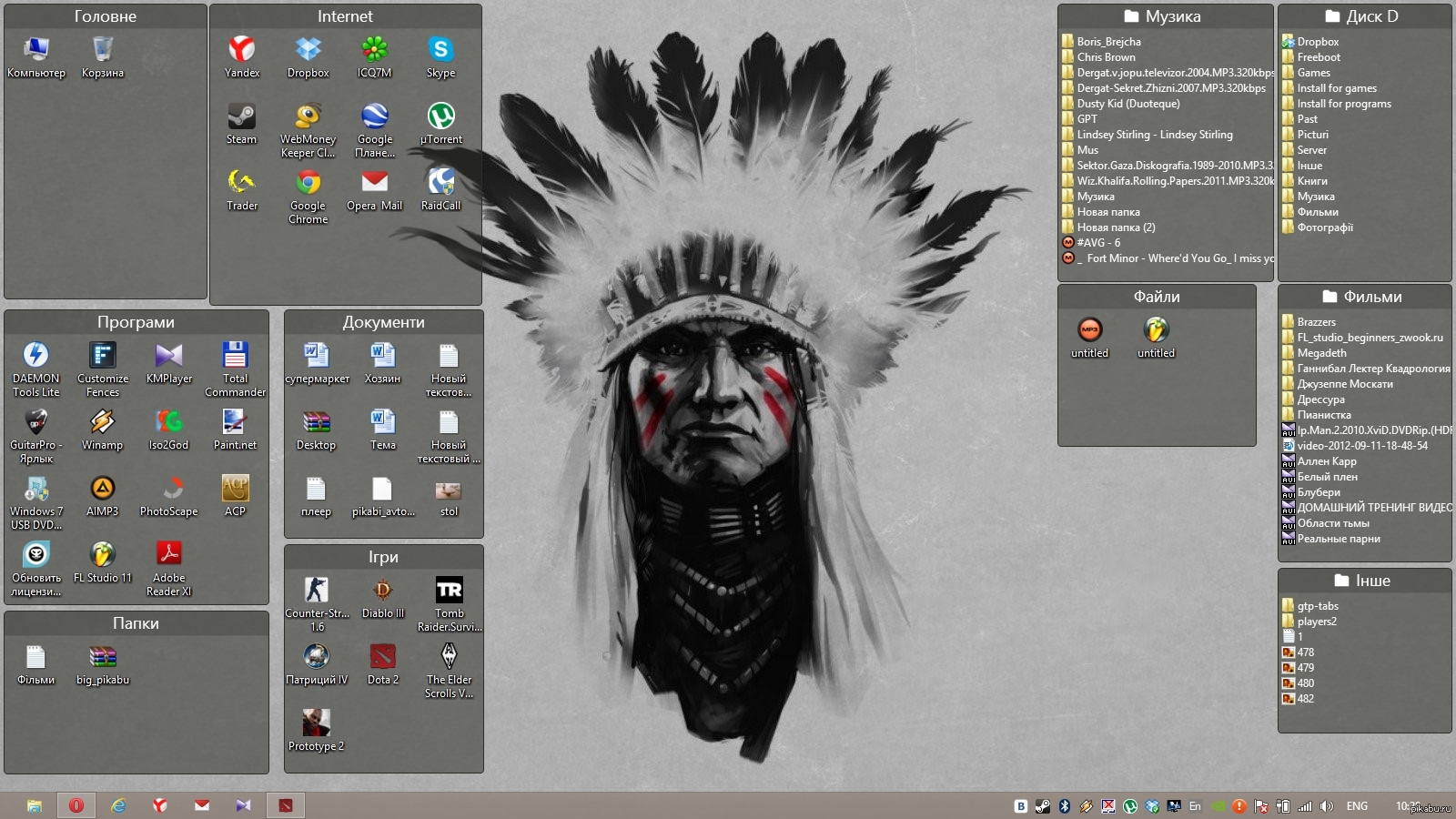This screenshot has height=819, width=1456.
Task: Launch Steam from the desktop
Action: 241,116
